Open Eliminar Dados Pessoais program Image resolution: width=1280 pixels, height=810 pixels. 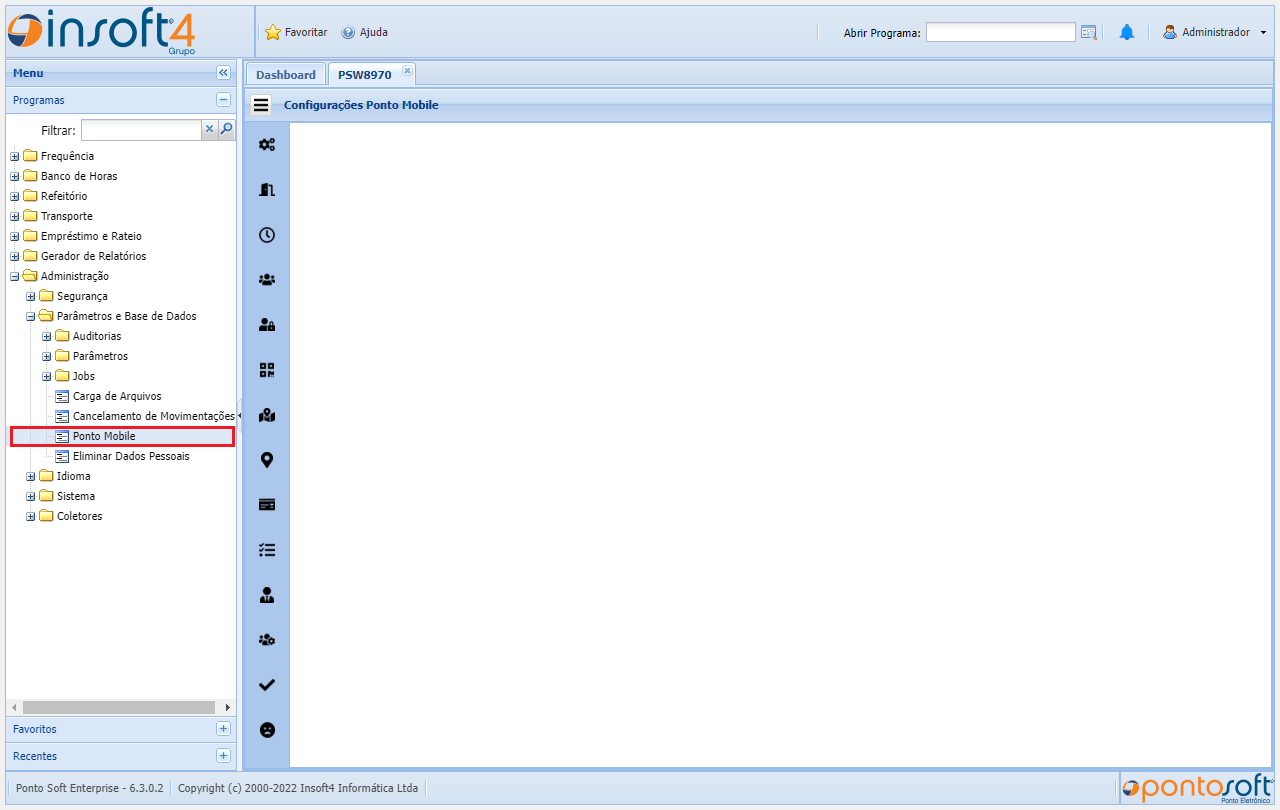click(x=130, y=456)
